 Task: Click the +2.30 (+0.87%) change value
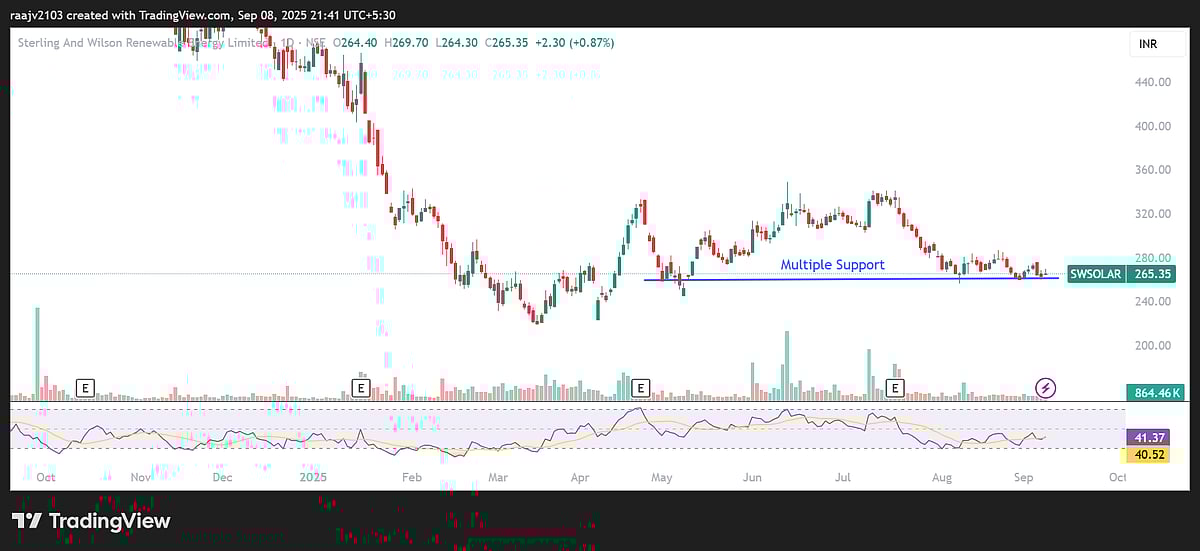point(575,43)
